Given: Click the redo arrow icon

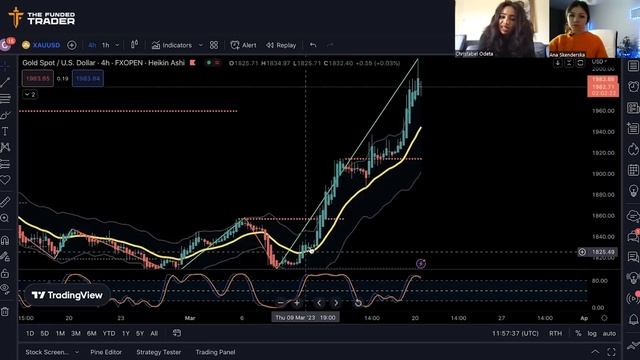Looking at the screenshot, I should pyautogui.click(x=330, y=45).
